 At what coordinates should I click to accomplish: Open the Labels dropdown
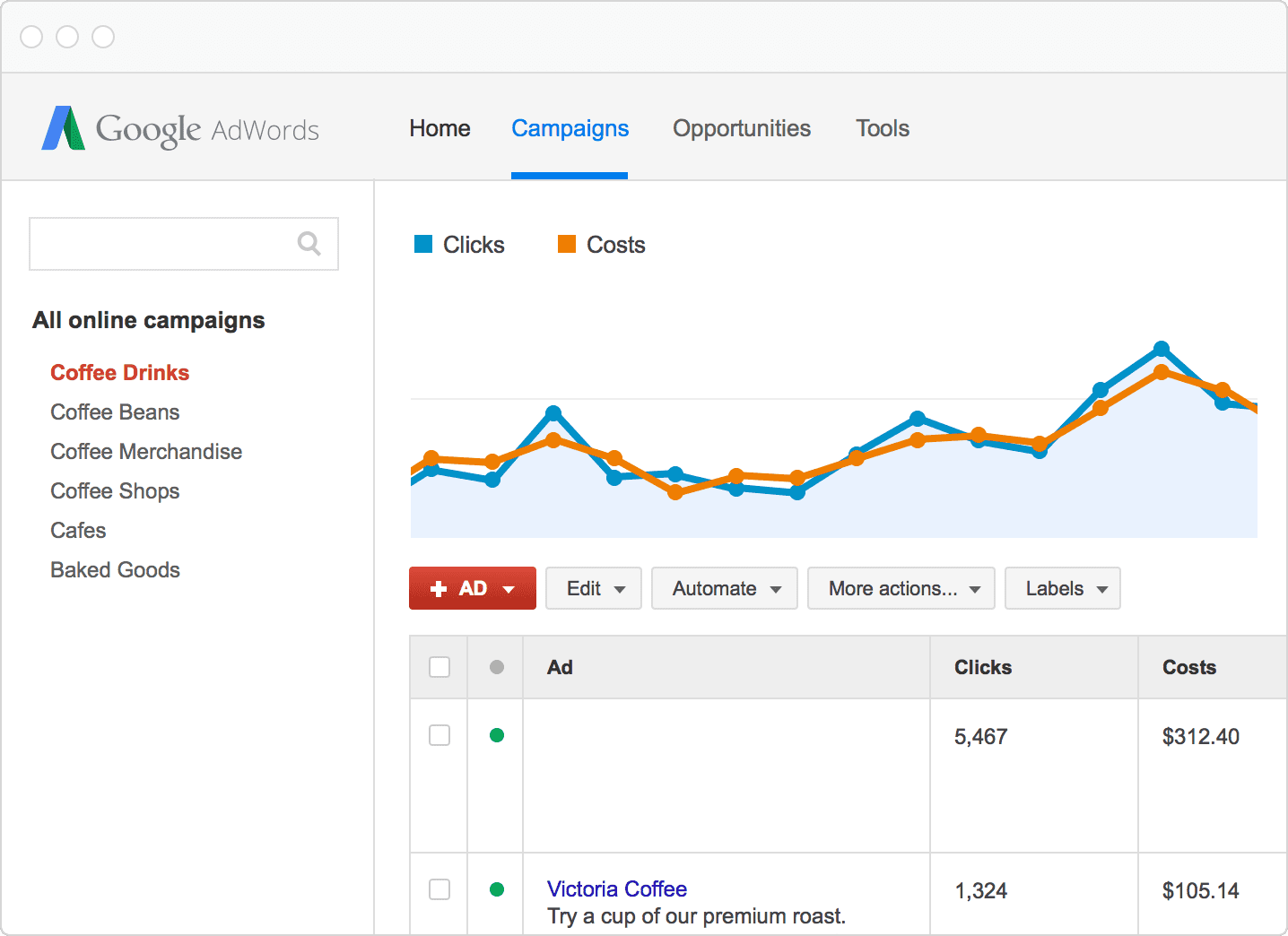tap(1063, 588)
